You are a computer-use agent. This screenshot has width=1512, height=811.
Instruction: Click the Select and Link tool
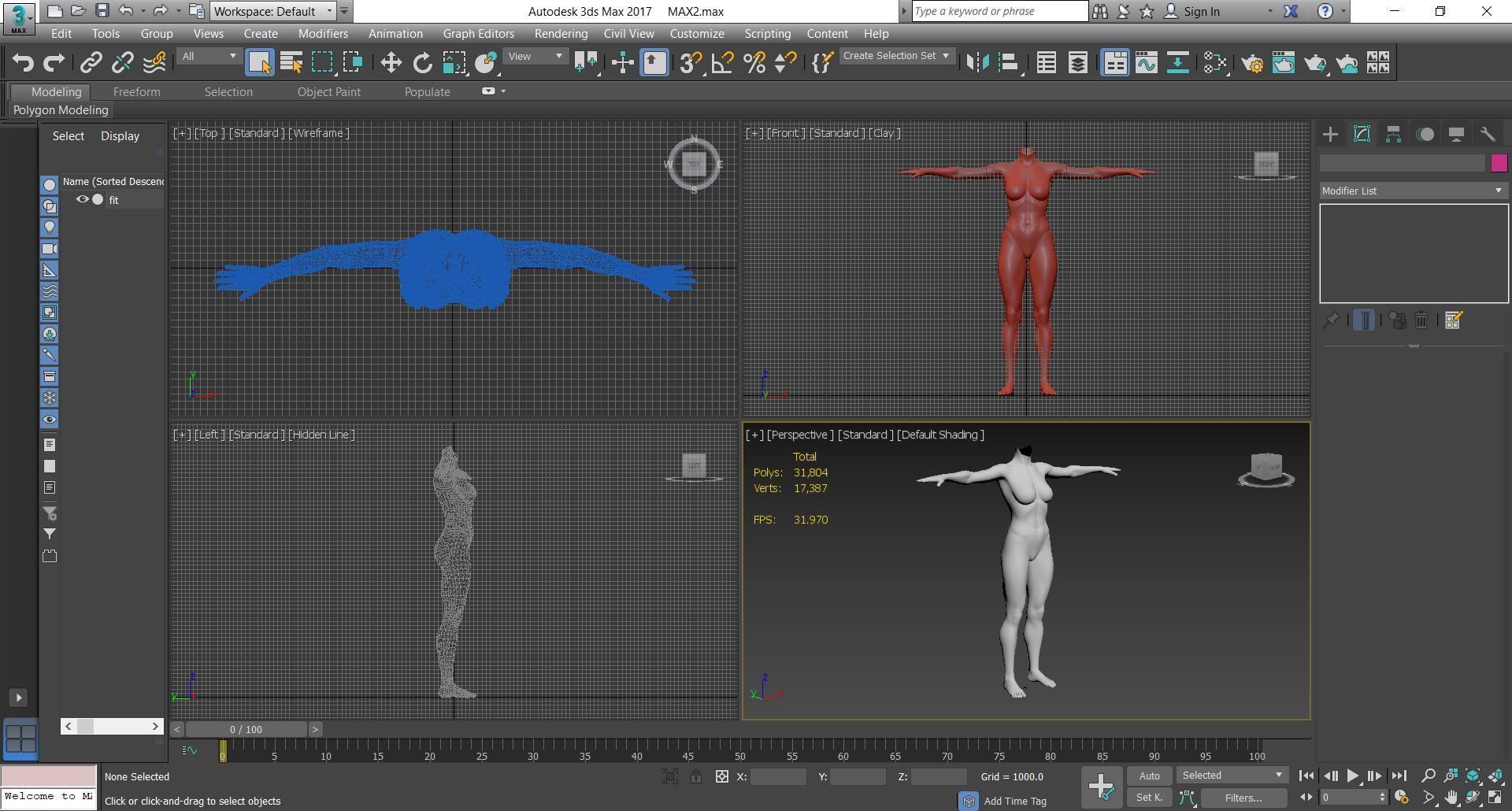pos(91,62)
